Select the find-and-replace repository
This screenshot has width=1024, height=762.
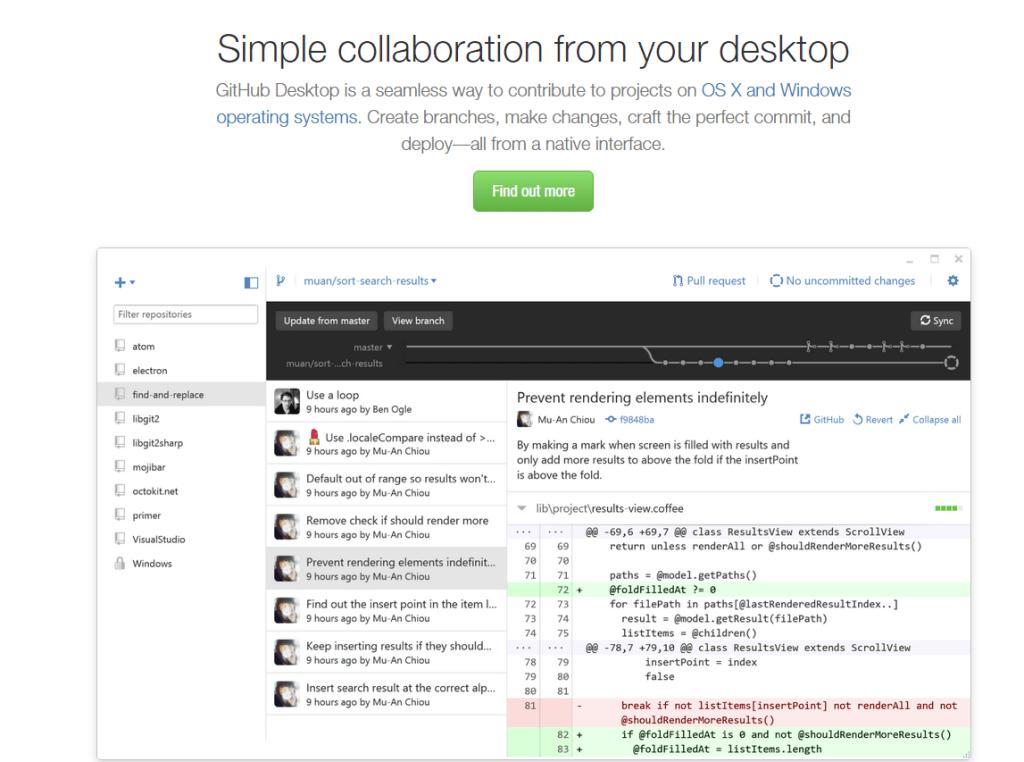coord(182,394)
